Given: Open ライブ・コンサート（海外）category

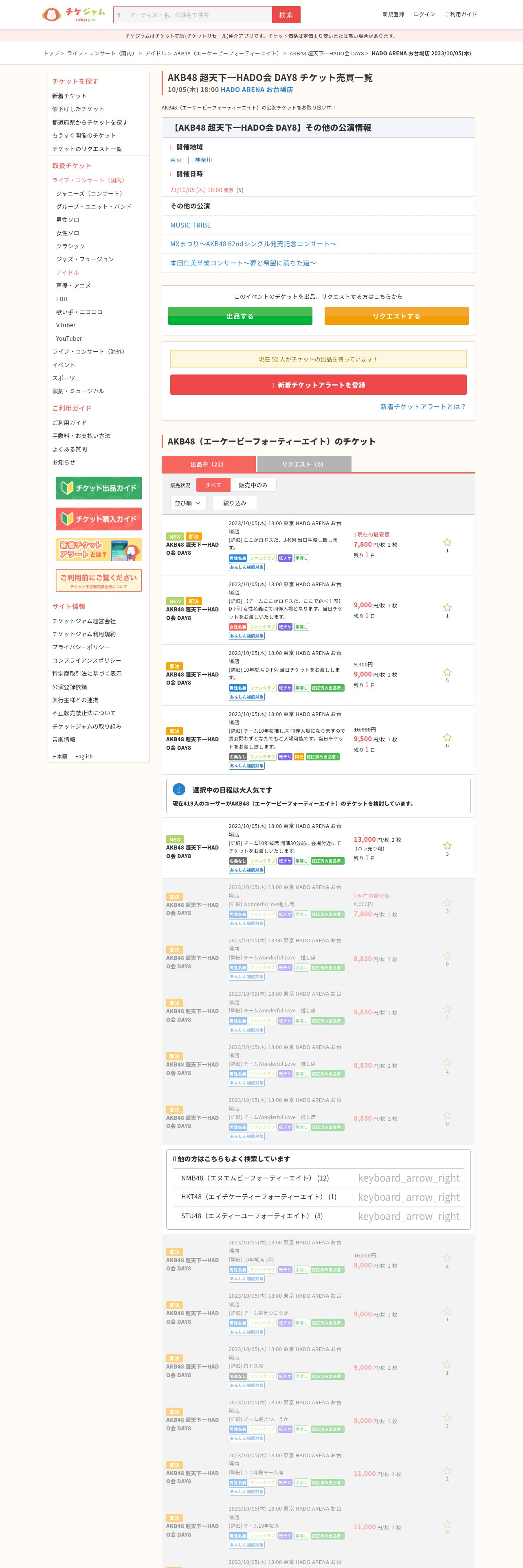Looking at the screenshot, I should (90, 351).
